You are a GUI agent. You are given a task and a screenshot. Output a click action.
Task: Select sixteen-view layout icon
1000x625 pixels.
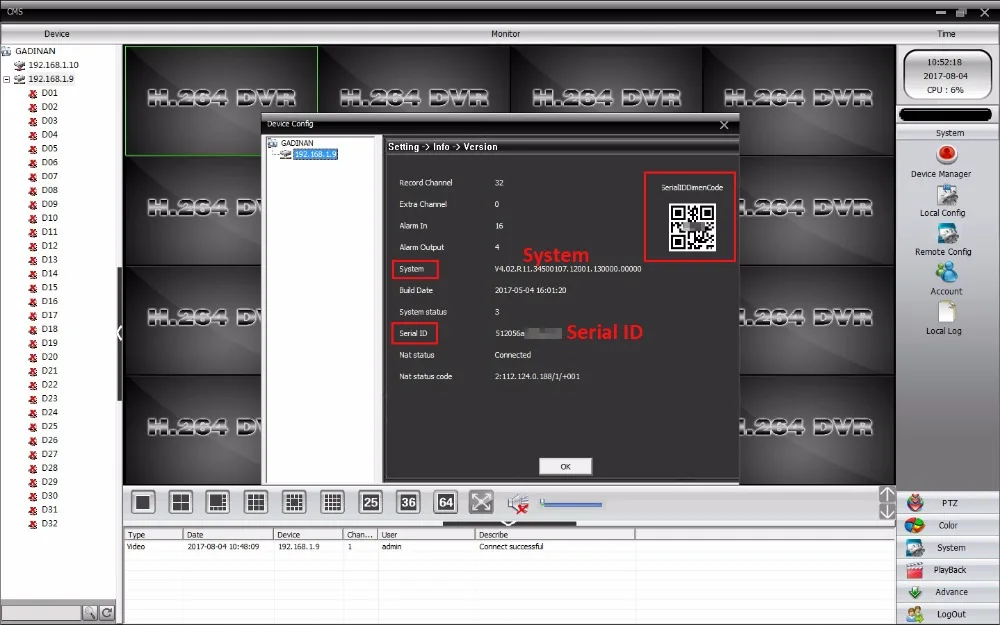click(x=294, y=503)
